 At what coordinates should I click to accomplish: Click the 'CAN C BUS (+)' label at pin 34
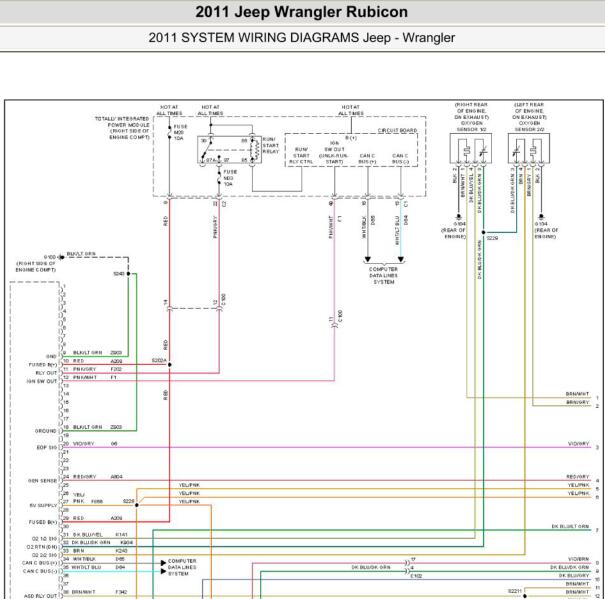(x=41, y=563)
